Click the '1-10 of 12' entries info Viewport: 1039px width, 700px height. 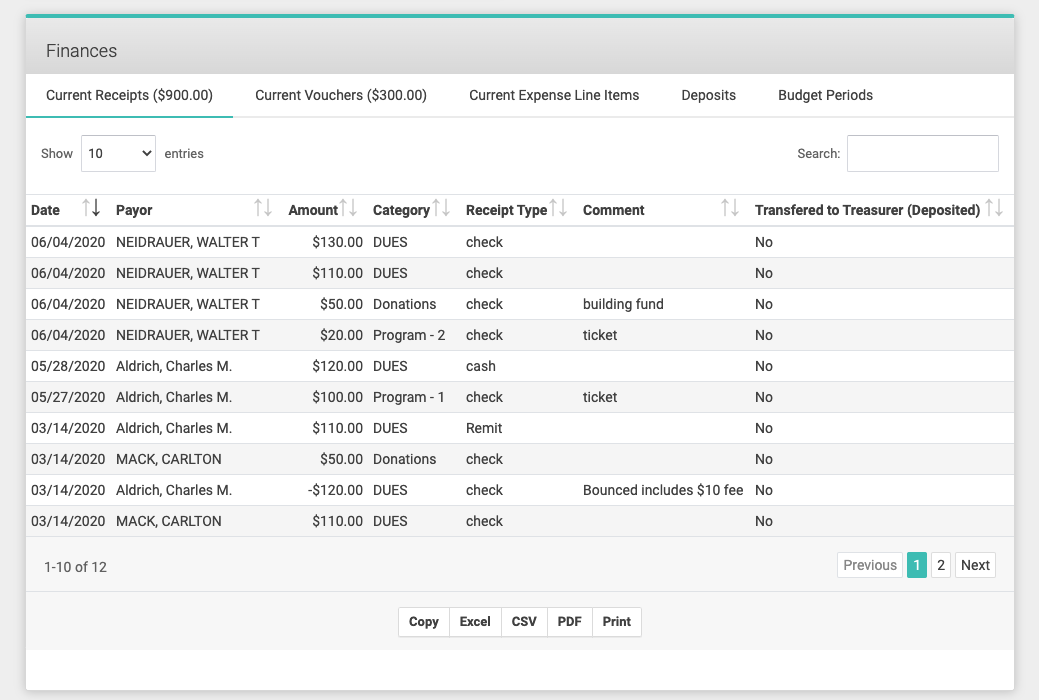tap(76, 567)
